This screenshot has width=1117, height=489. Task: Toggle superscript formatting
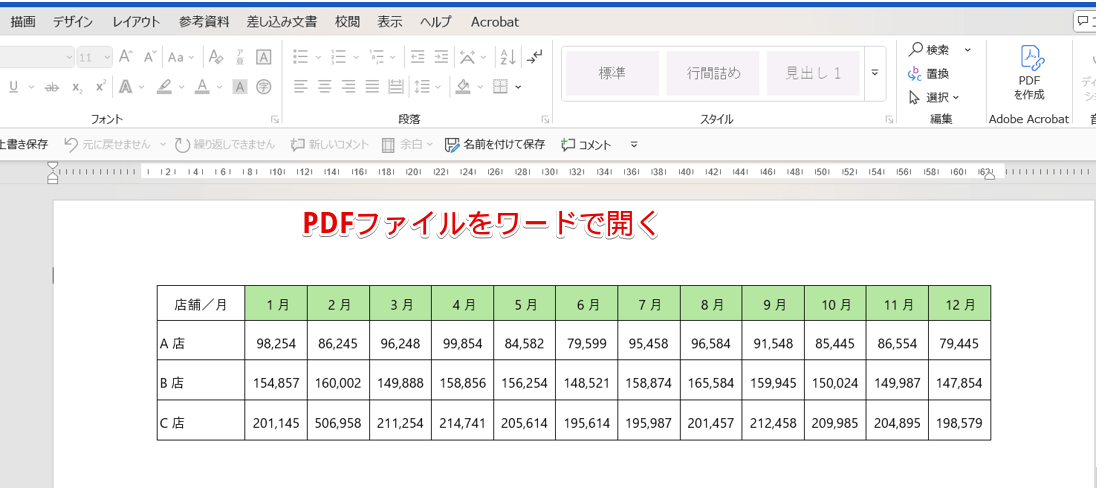tap(100, 87)
